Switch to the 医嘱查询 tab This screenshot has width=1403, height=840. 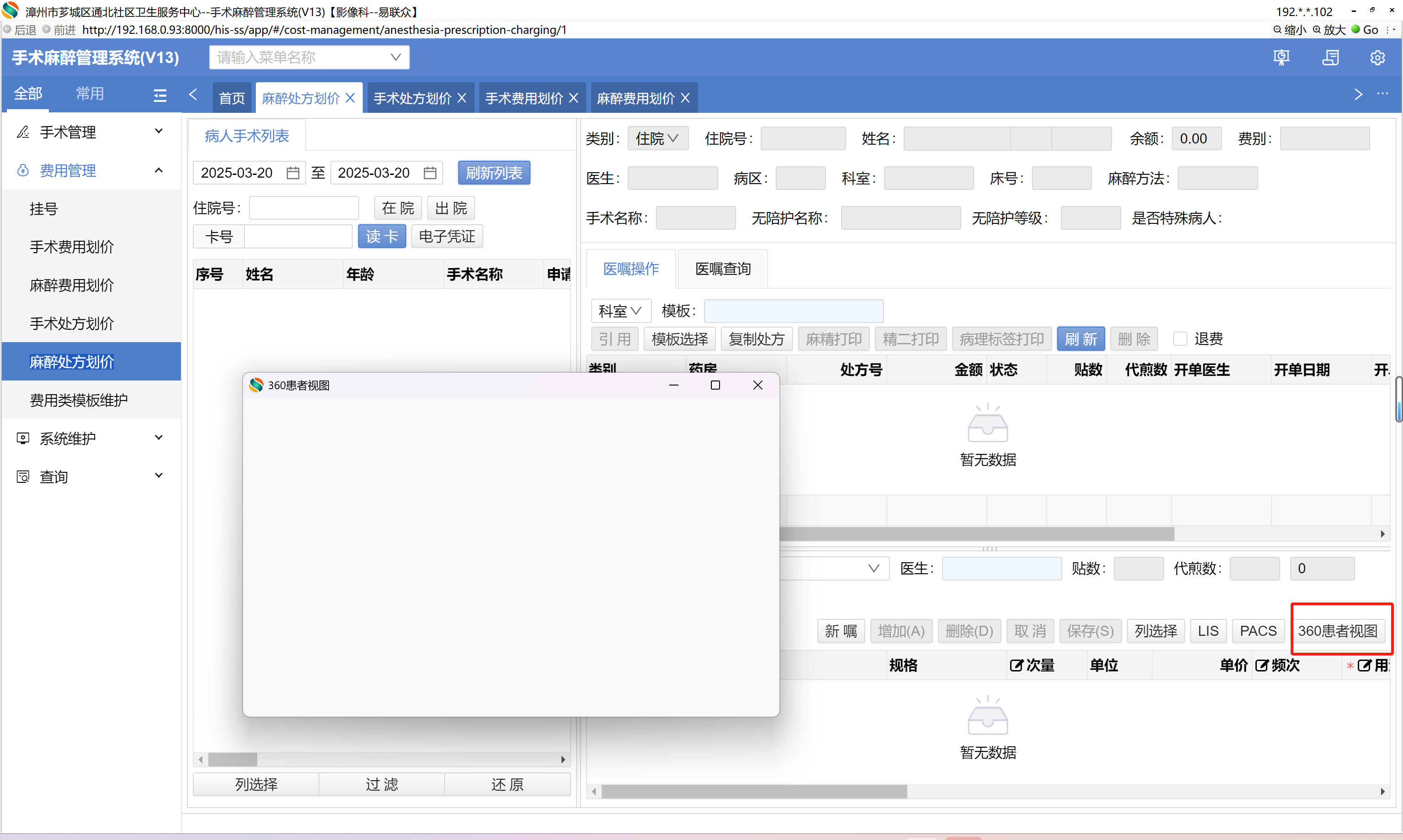point(722,268)
